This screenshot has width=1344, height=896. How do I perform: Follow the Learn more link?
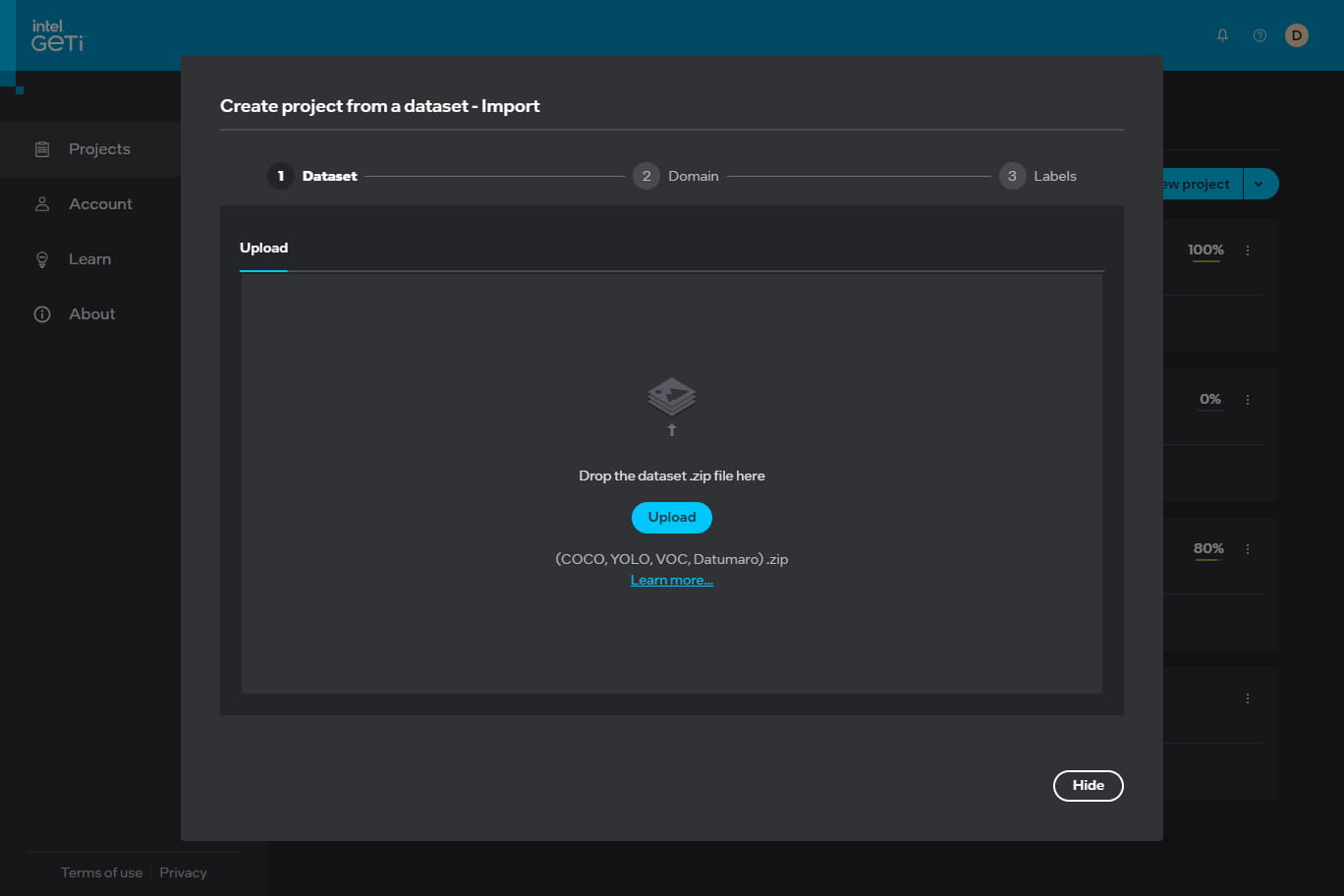672,581
